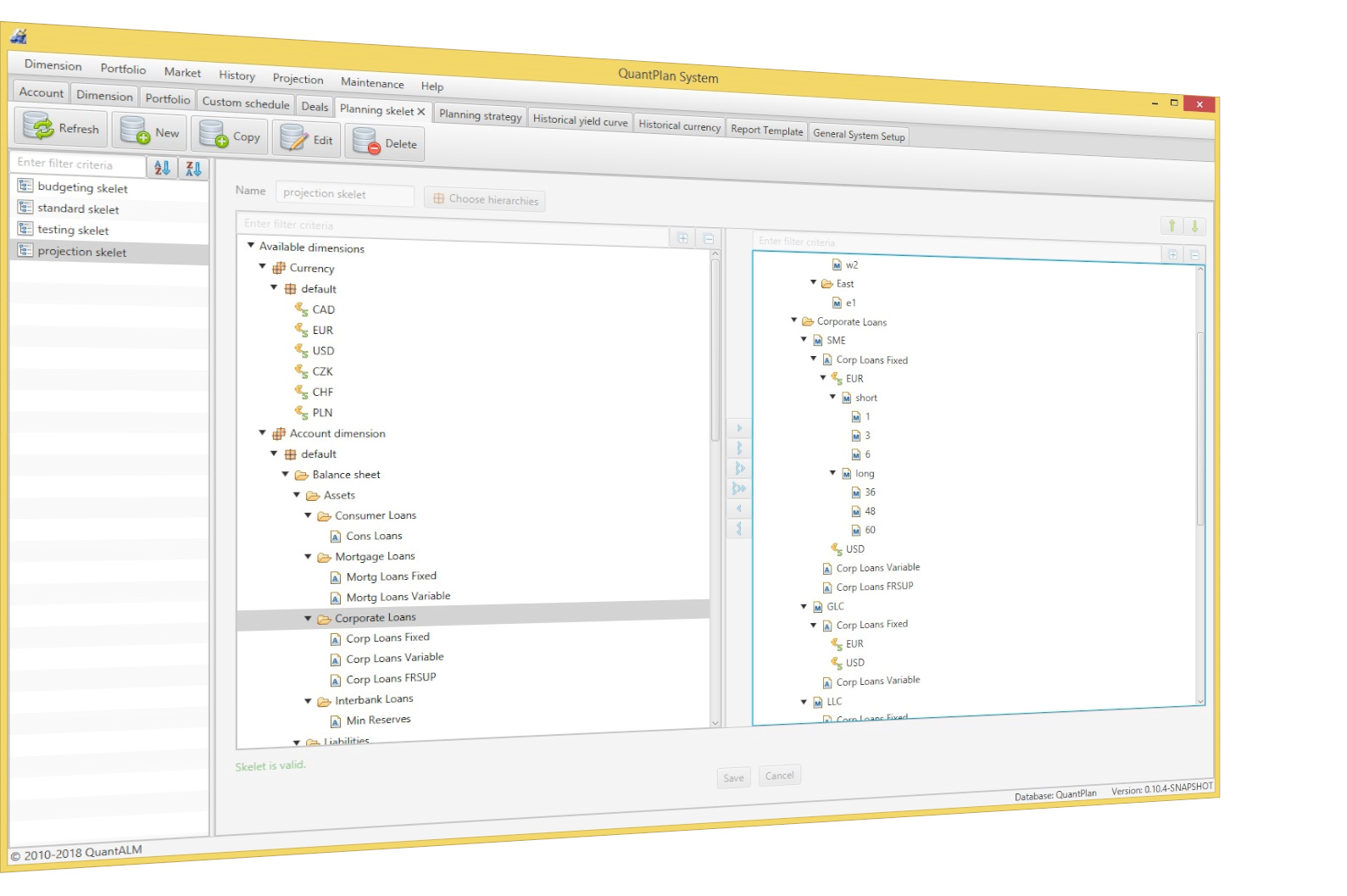The width and height of the screenshot is (1347, 896).
Task: Open the Historical yield curve tab
Action: (581, 120)
